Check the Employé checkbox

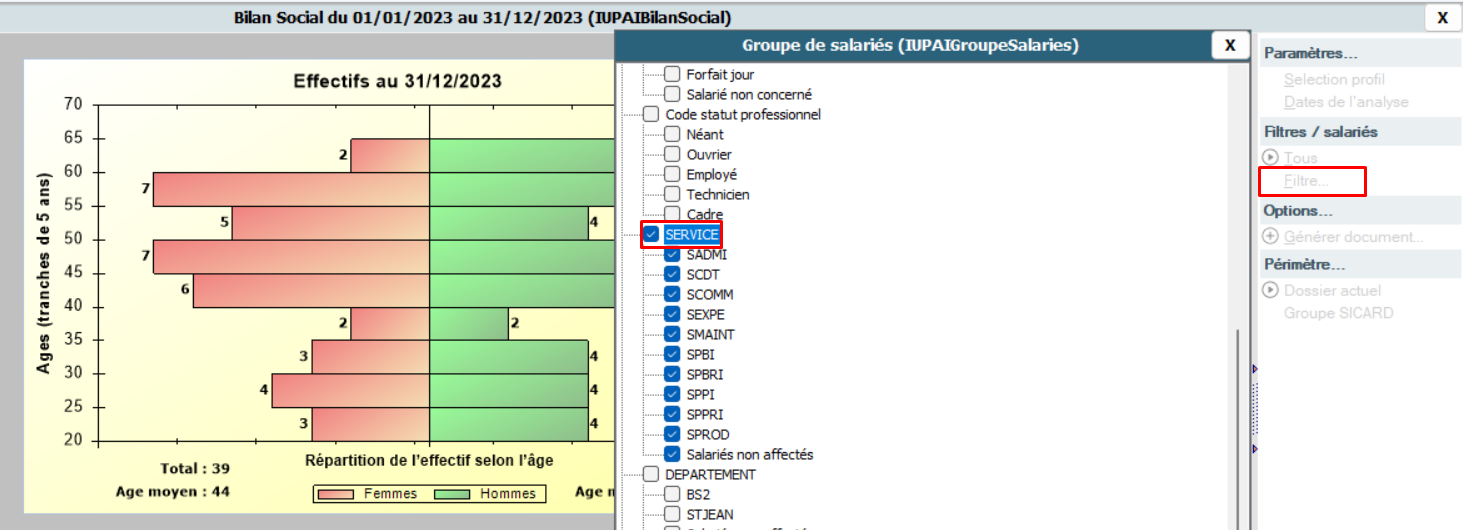tap(672, 174)
